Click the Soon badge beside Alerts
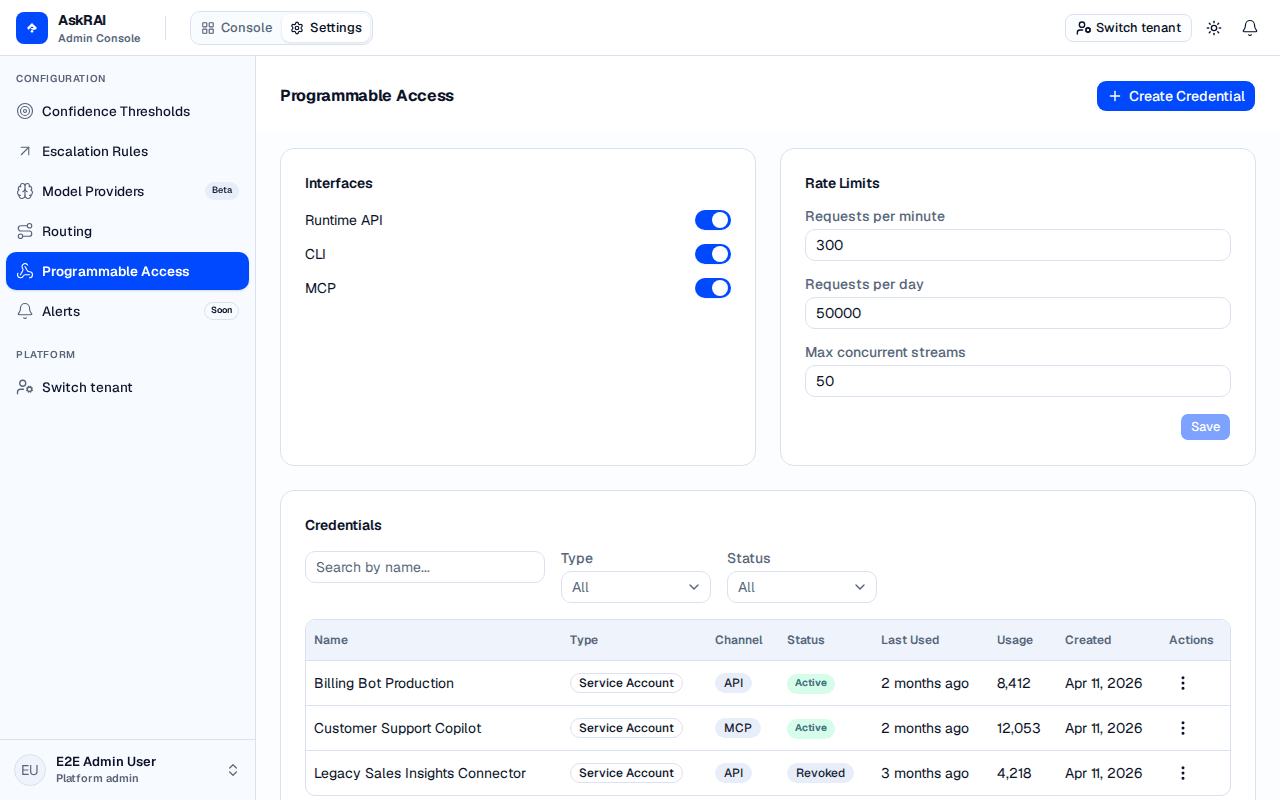Viewport: 1280px width, 800px height. coord(222,310)
